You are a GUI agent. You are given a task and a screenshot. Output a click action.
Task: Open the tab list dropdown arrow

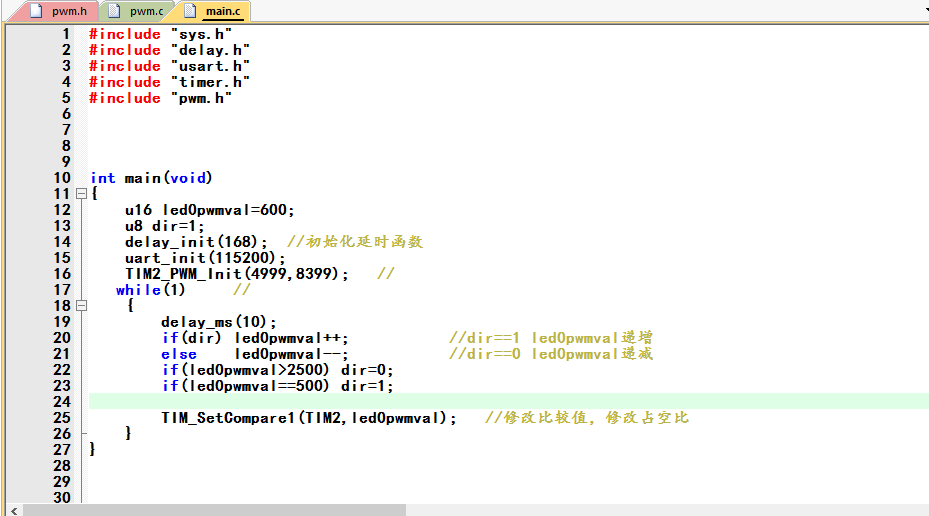[925, 11]
